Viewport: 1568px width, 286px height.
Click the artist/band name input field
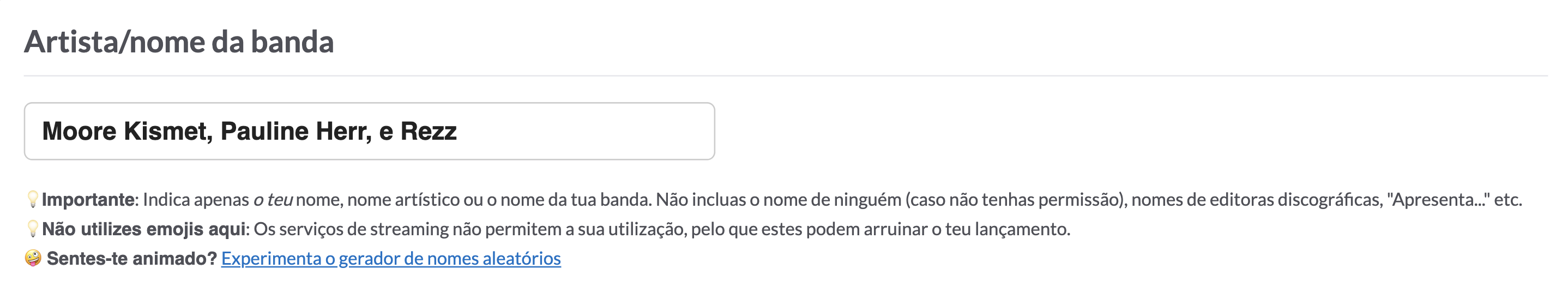(x=369, y=131)
